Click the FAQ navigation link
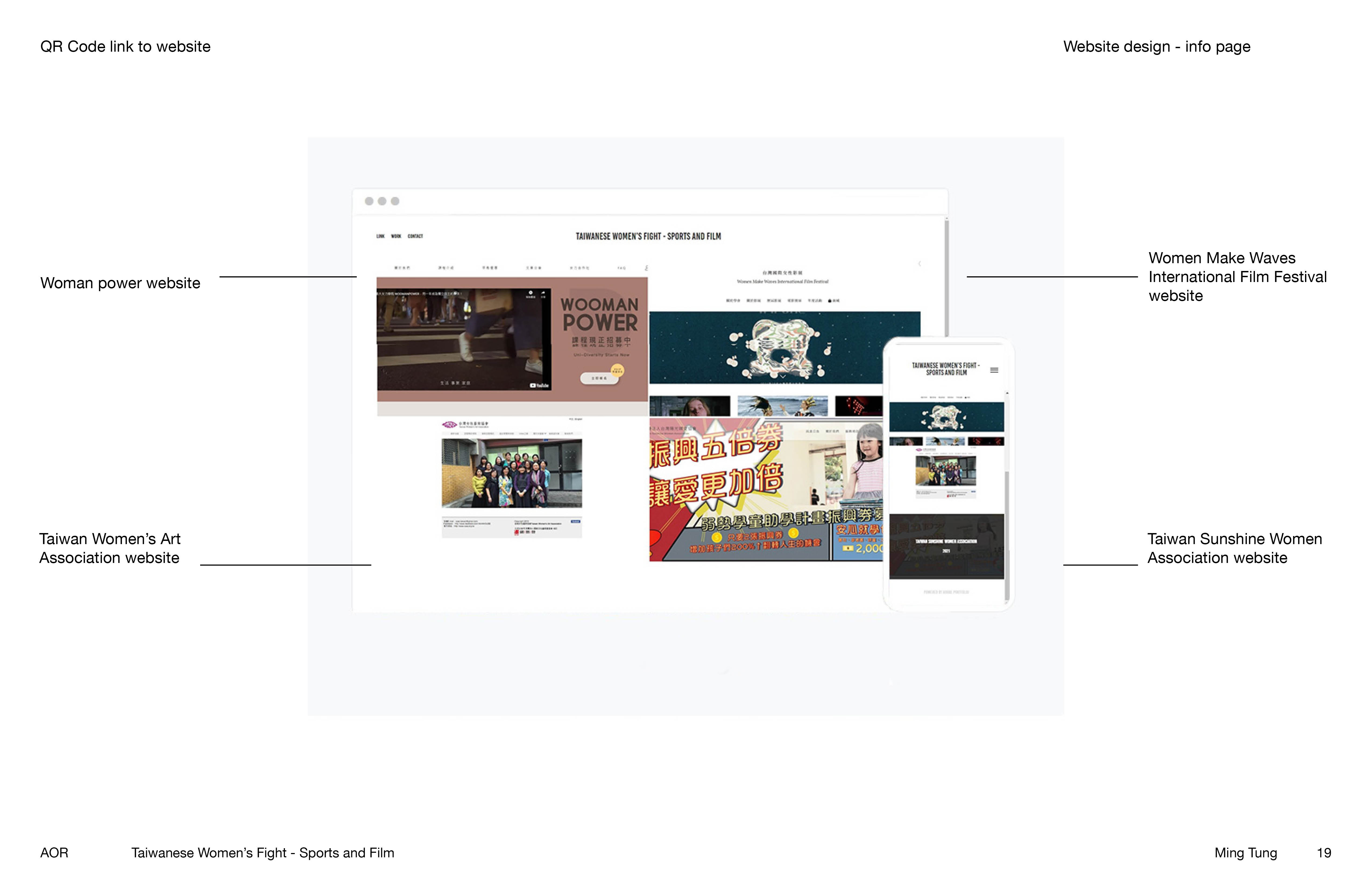 click(621, 268)
